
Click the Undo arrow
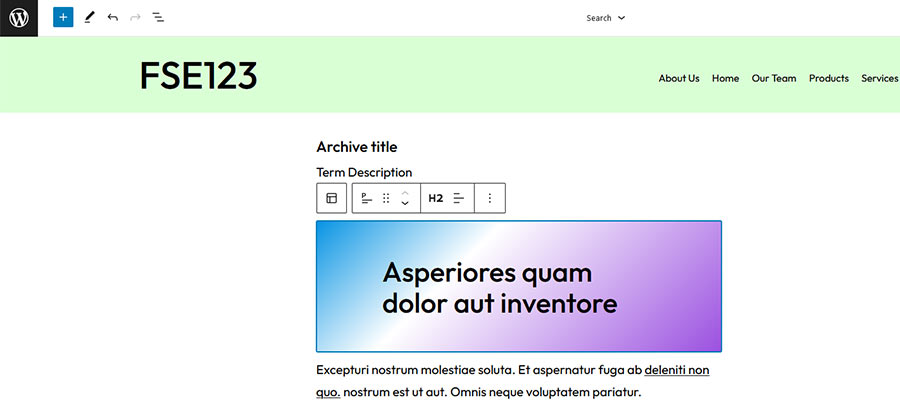pos(112,18)
